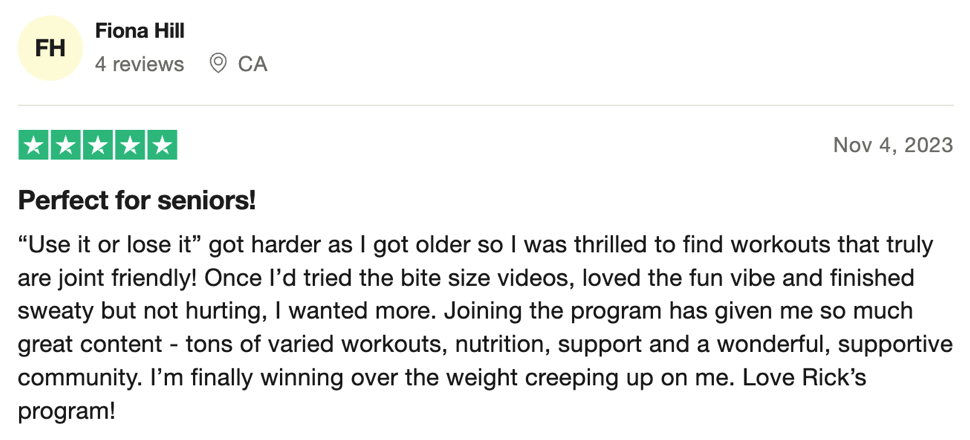The height and width of the screenshot is (440, 970).
Task: Click the location pin icon
Action: pyautogui.click(x=218, y=64)
